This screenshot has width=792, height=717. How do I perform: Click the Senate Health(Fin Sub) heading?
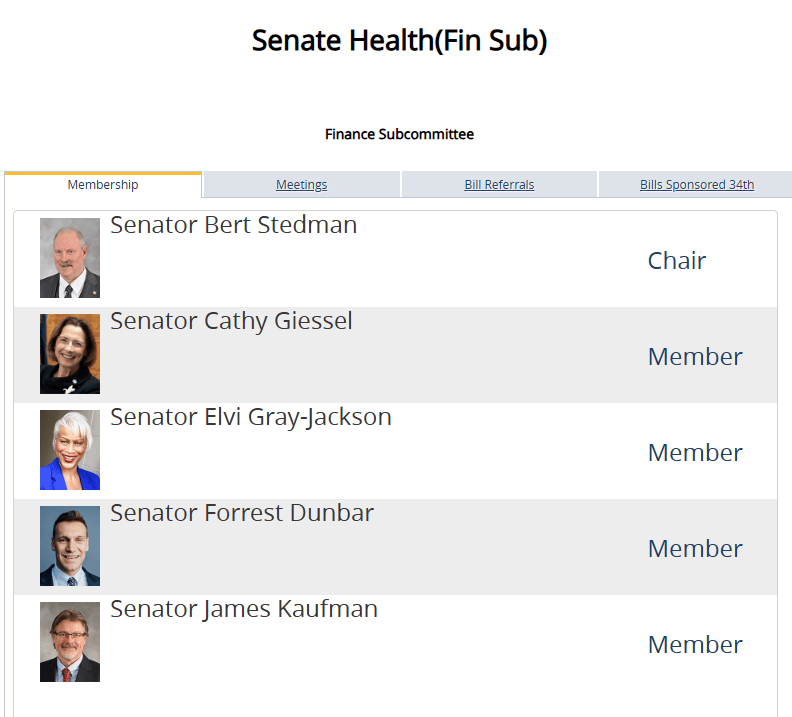point(399,41)
